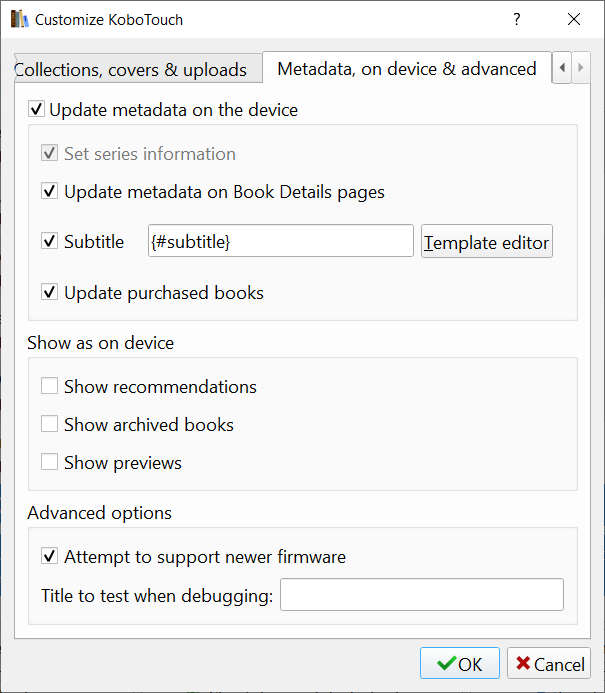Viewport: 605px width, 693px height.
Task: Enable Show recommendations
Action: pos(50,387)
